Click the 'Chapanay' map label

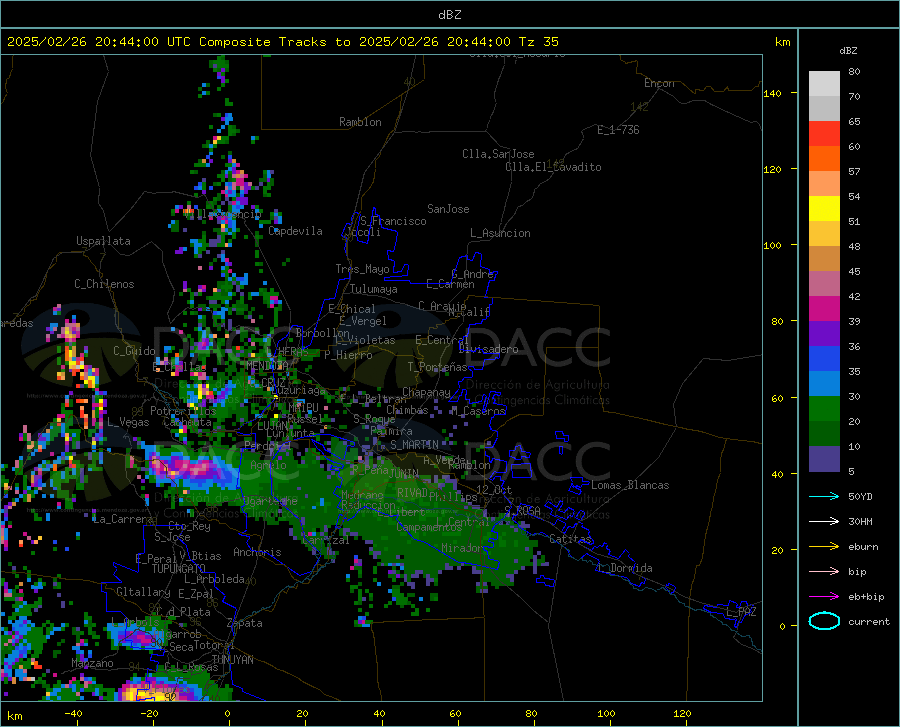click(x=426, y=392)
